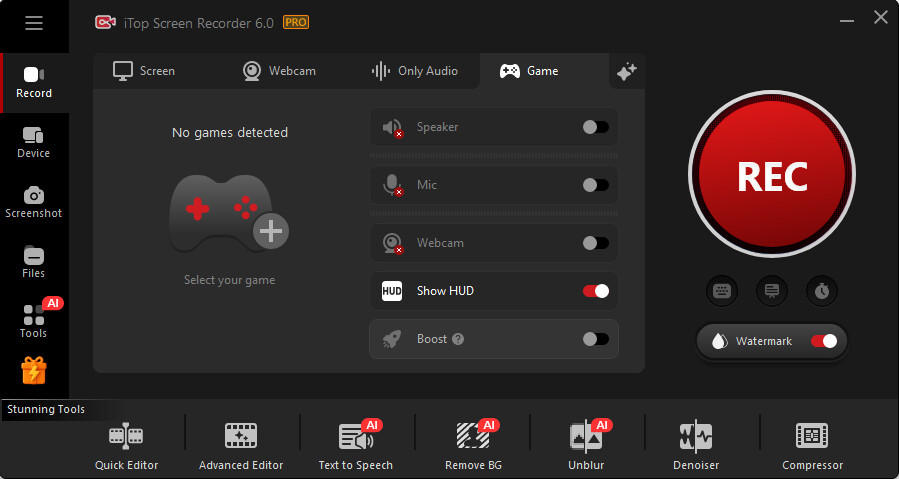Open the hamburger menu

(x=34, y=23)
